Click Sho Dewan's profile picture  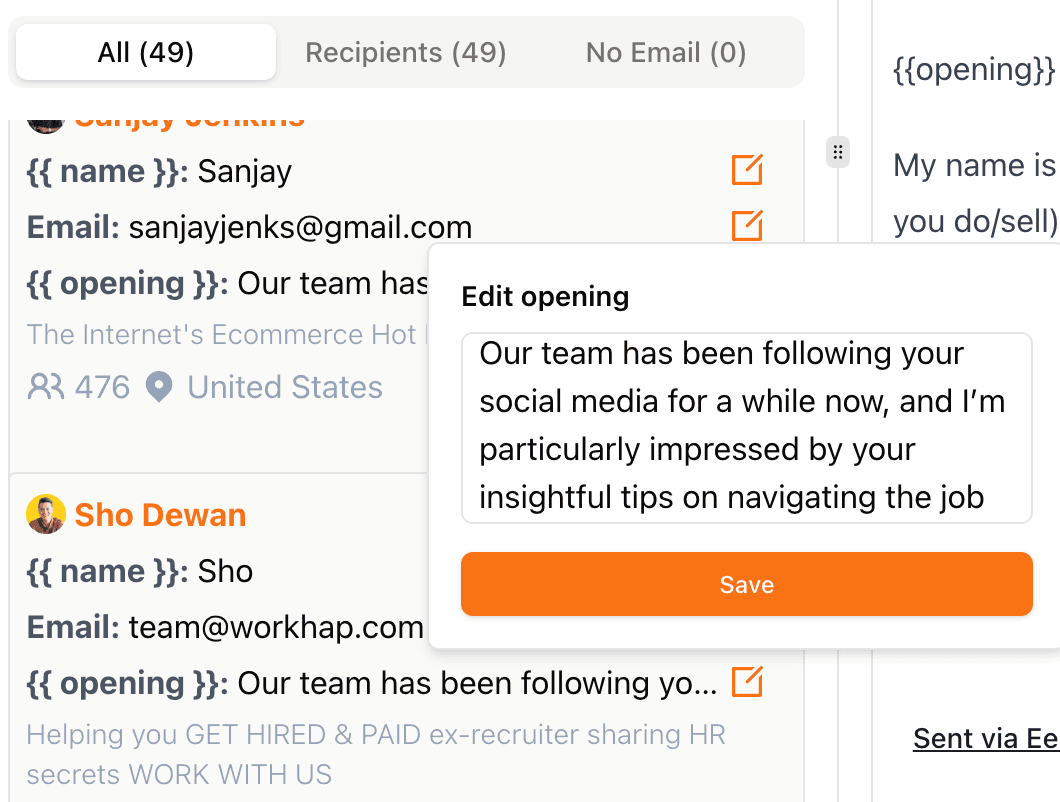click(x=45, y=513)
